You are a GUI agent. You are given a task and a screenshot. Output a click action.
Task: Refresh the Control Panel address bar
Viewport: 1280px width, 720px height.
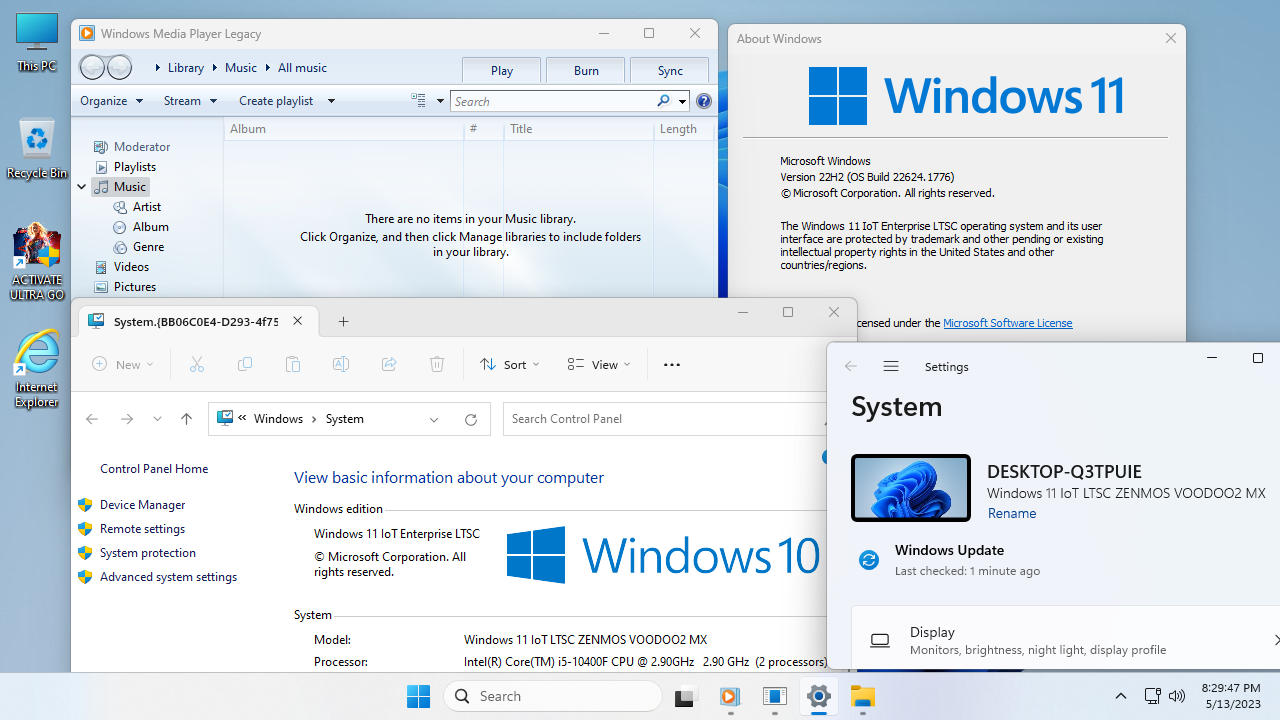tap(471, 419)
